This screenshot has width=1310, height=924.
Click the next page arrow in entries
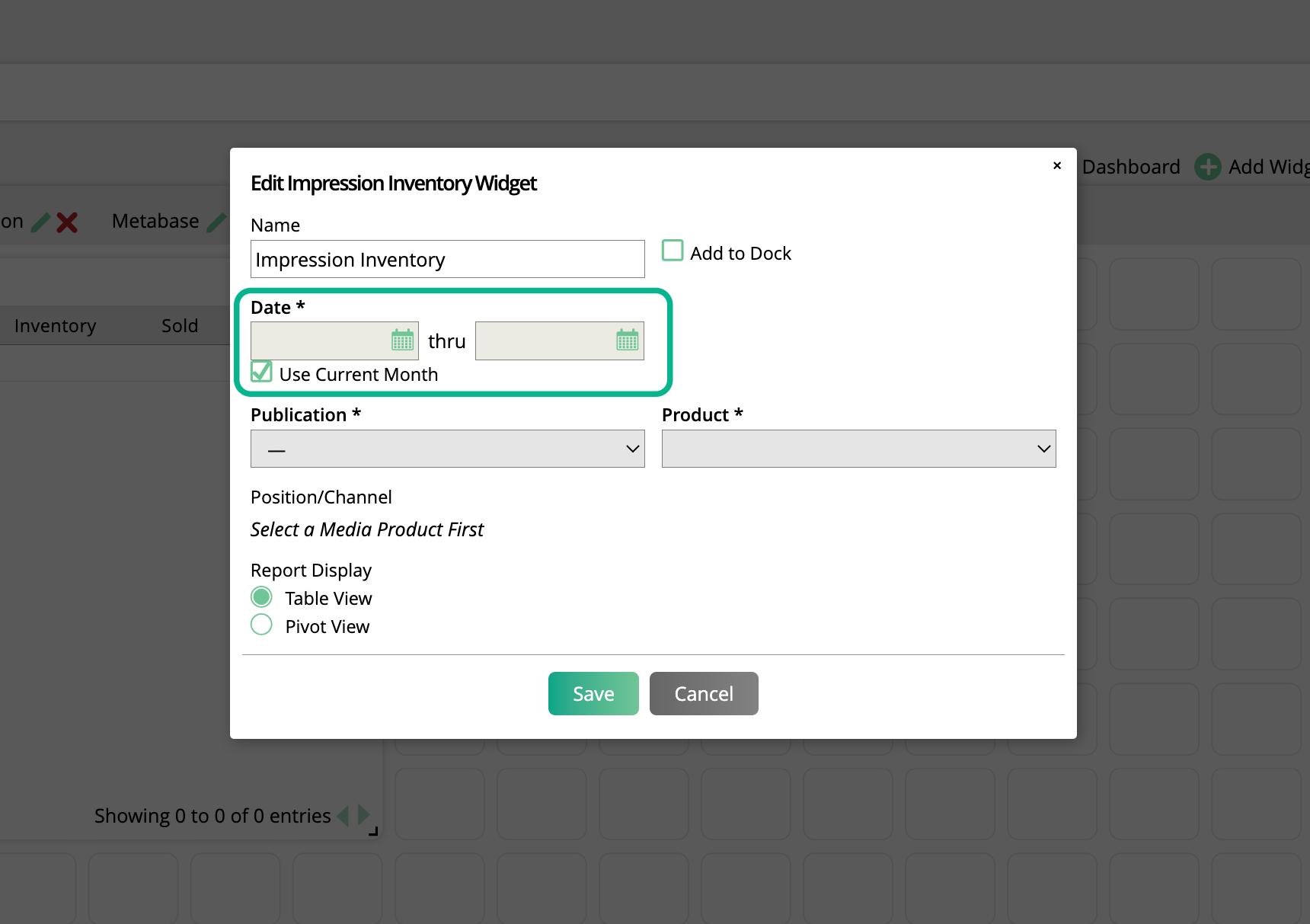click(x=364, y=815)
